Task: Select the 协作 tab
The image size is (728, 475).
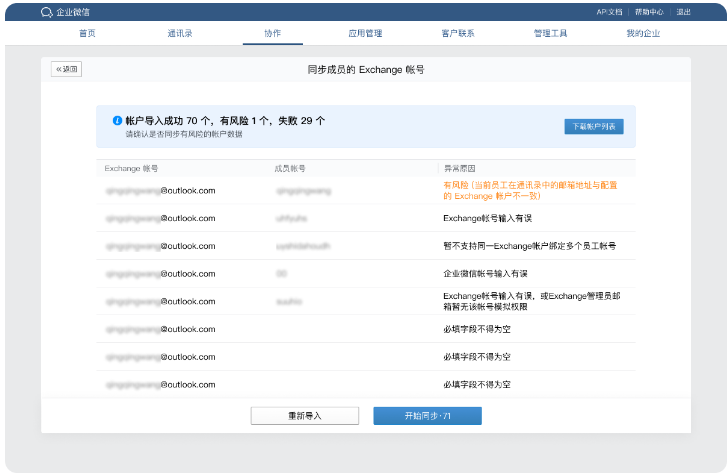Action: (x=272, y=33)
